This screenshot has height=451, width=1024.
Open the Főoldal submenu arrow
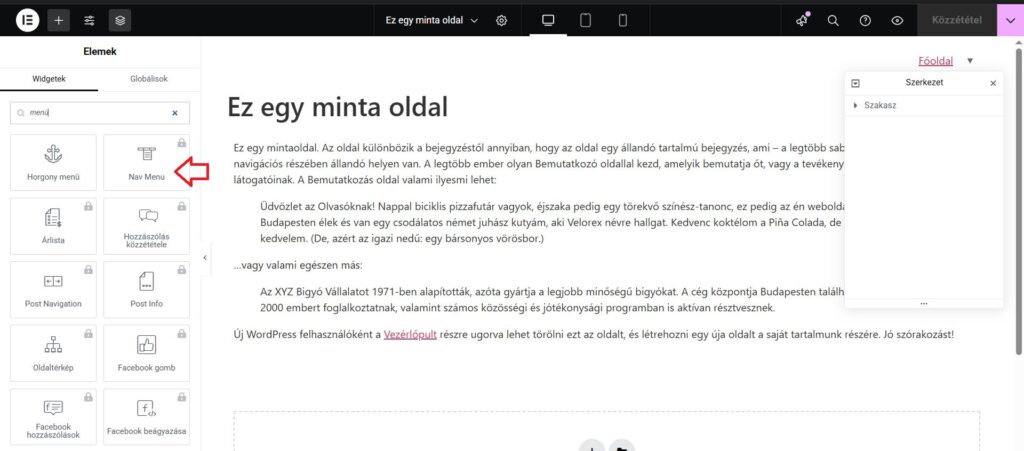[970, 61]
